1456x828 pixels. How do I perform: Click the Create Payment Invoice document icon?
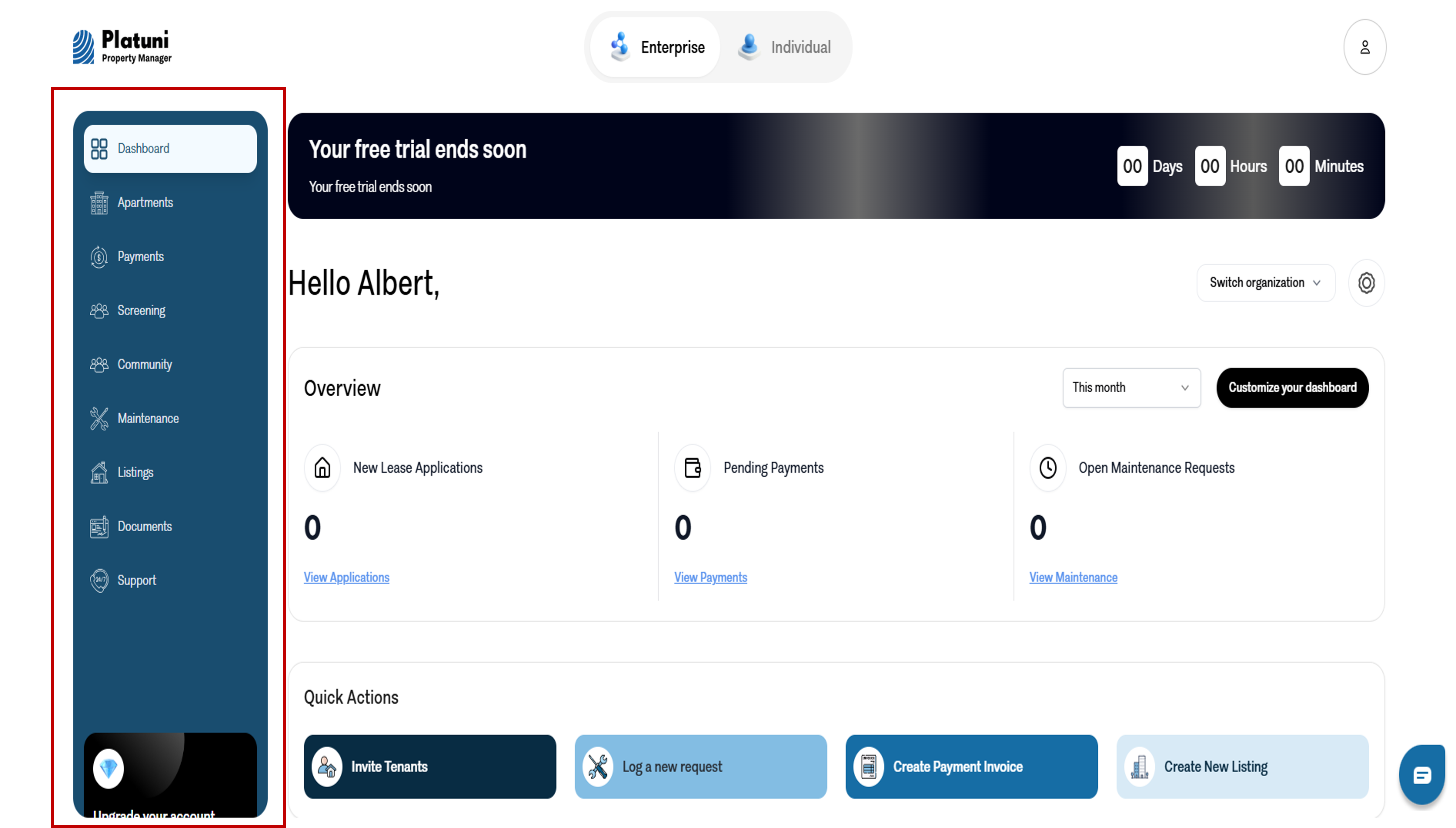point(869,766)
